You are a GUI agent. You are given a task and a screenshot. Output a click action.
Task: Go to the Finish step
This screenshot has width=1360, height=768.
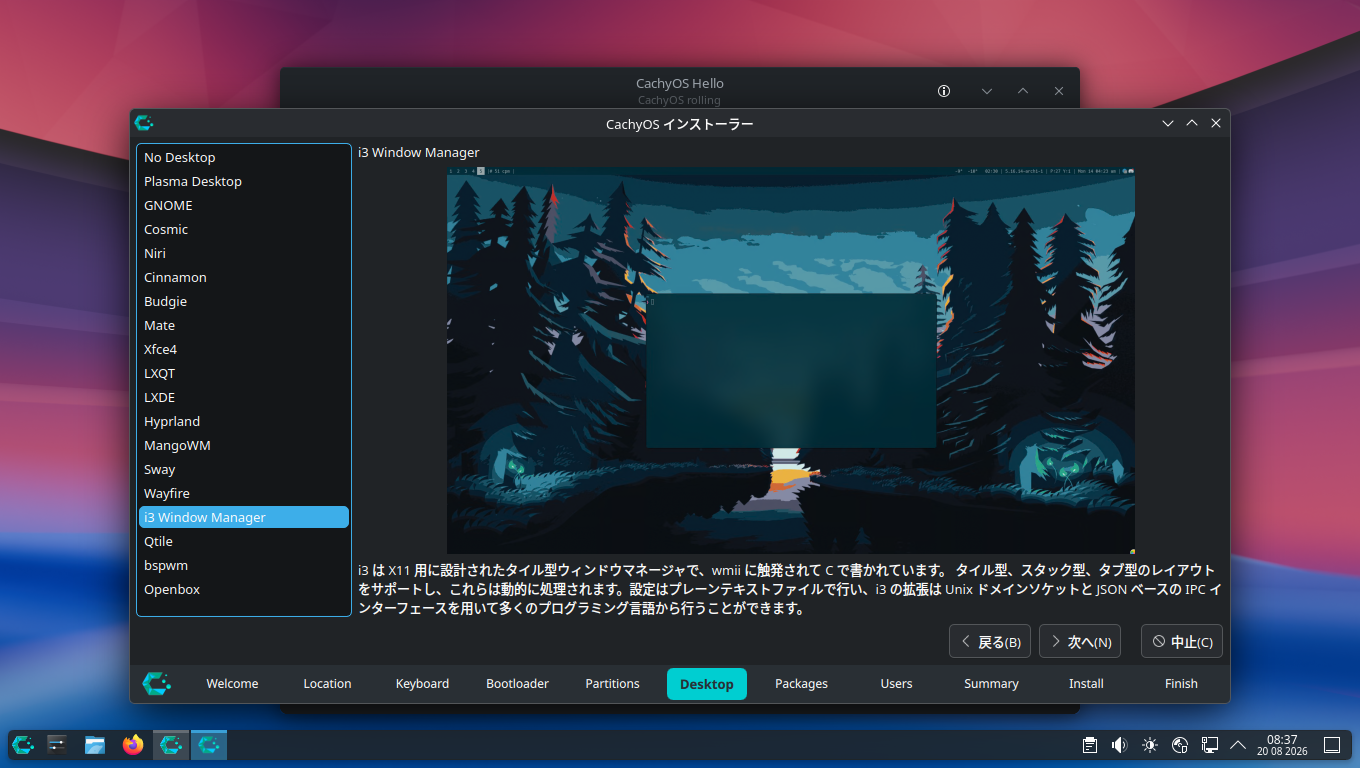(x=1181, y=684)
